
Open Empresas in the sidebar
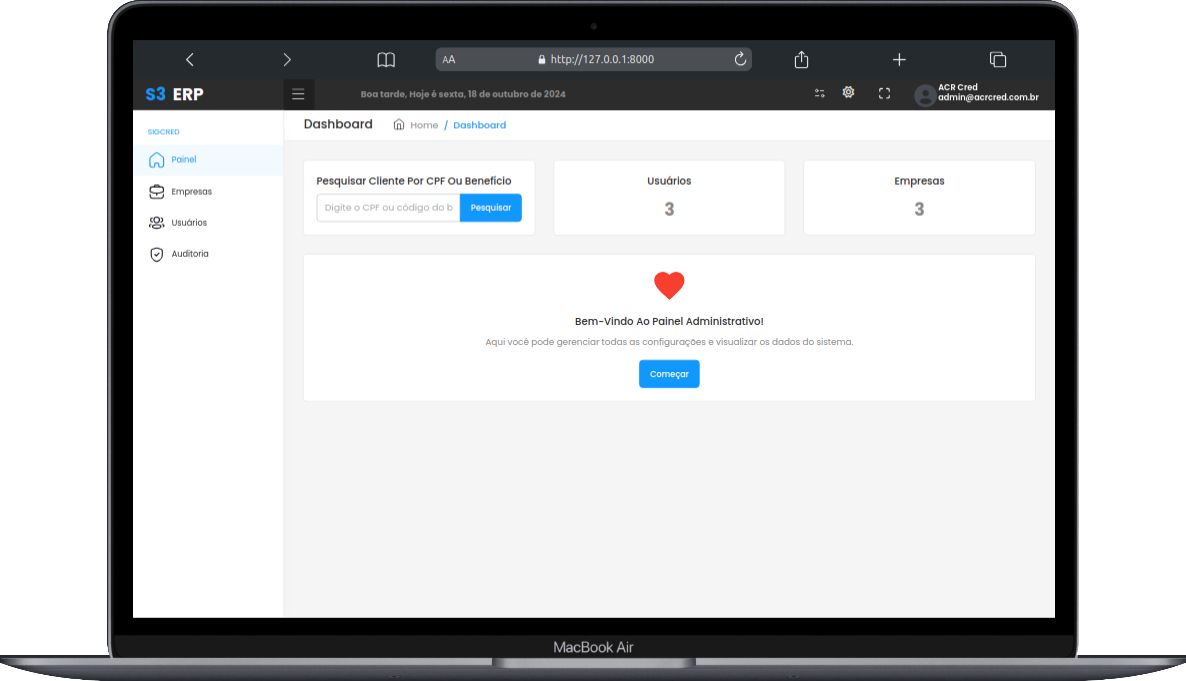tap(208, 191)
